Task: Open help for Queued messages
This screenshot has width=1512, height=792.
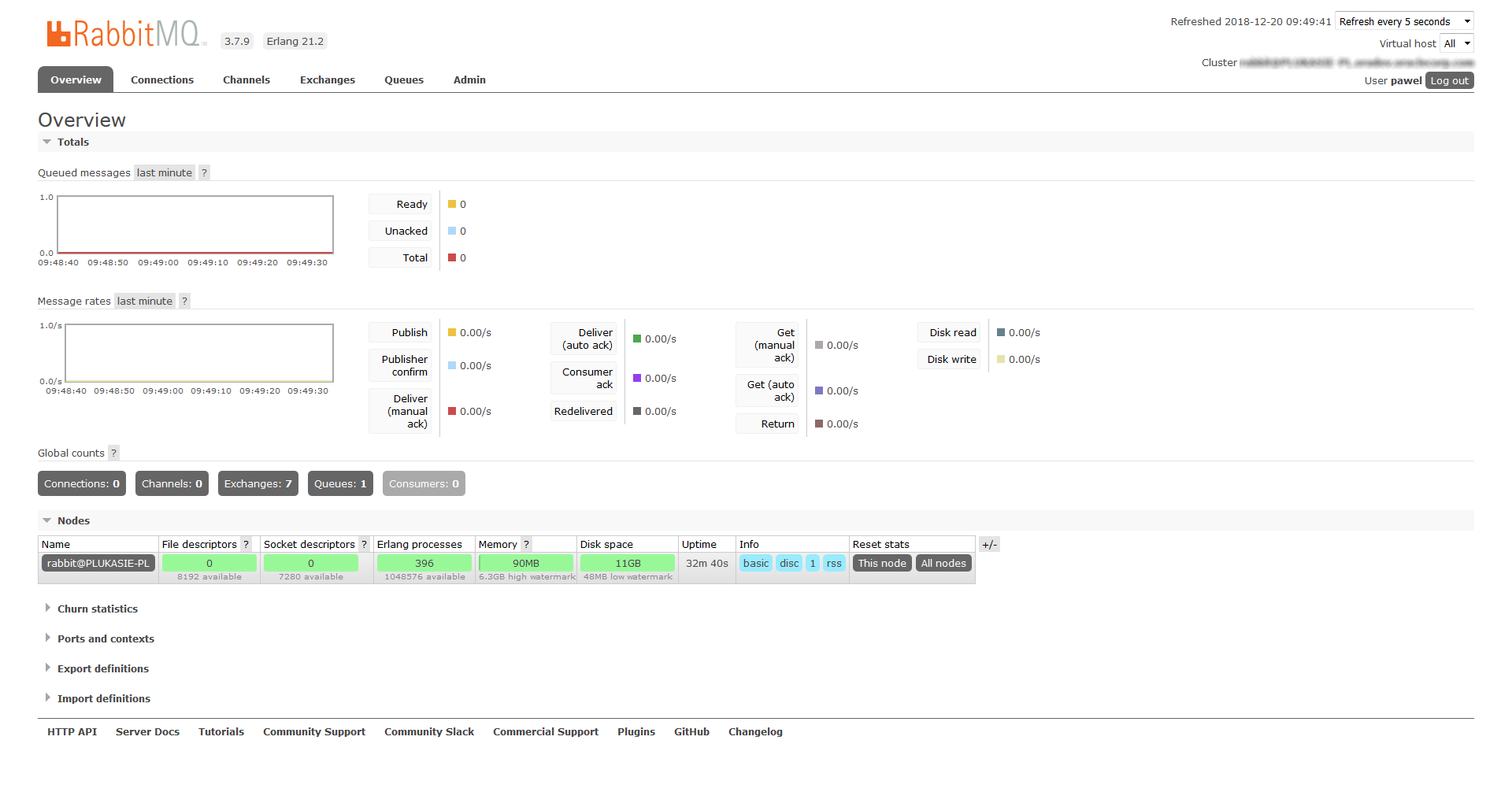Action: (204, 172)
